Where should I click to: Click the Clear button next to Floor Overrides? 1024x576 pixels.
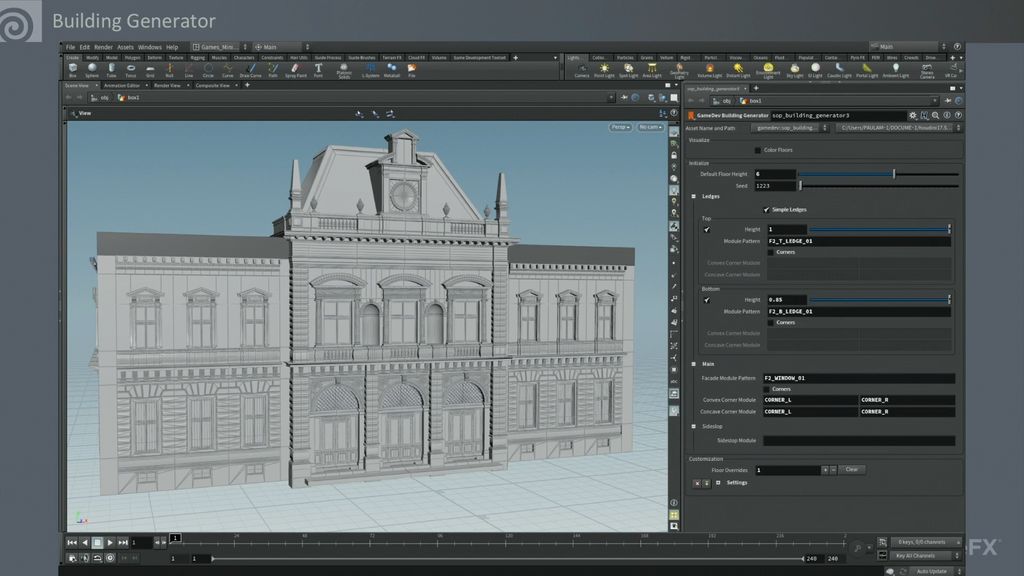click(852, 469)
